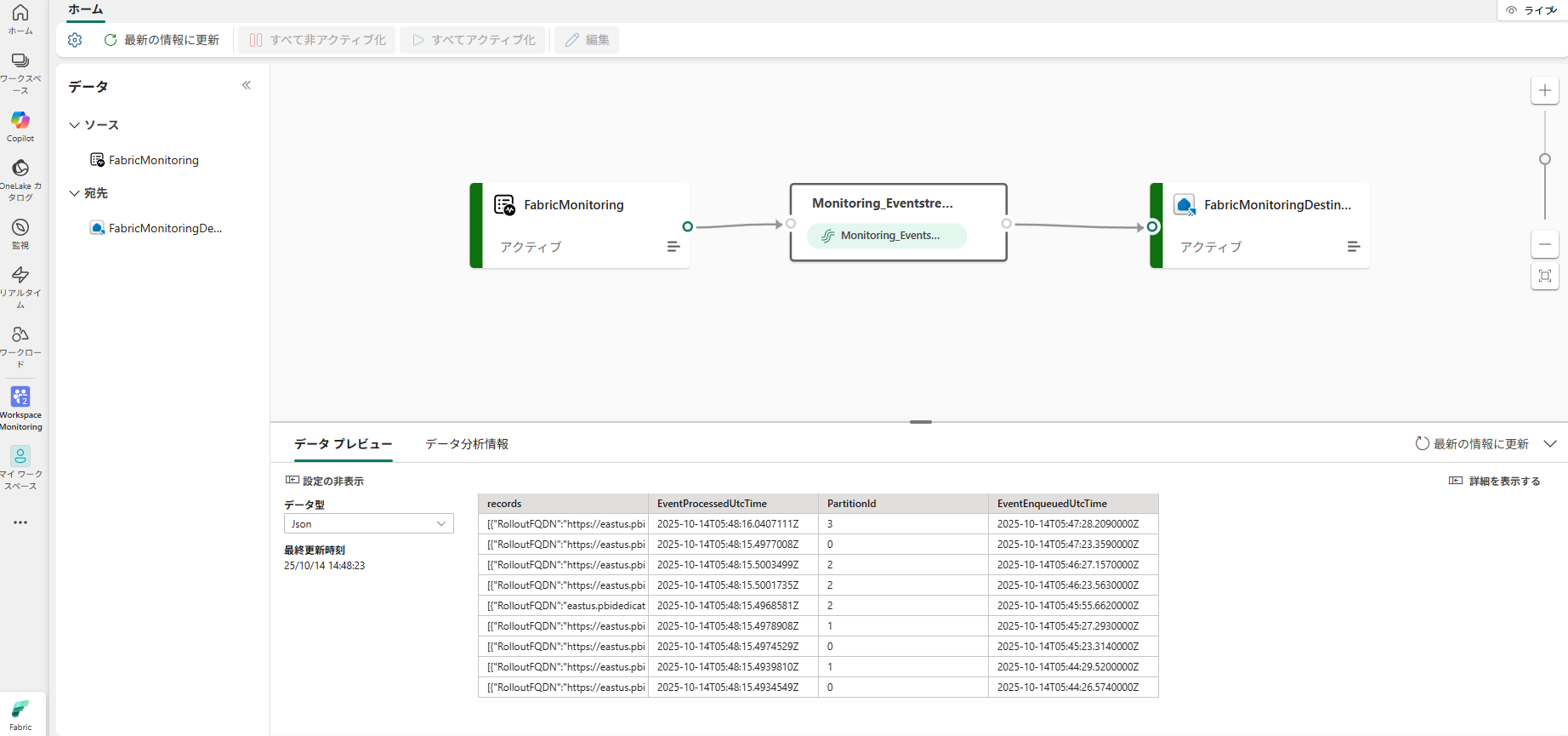Collapse the ソース tree section
1568x736 pixels.
pyautogui.click(x=75, y=125)
